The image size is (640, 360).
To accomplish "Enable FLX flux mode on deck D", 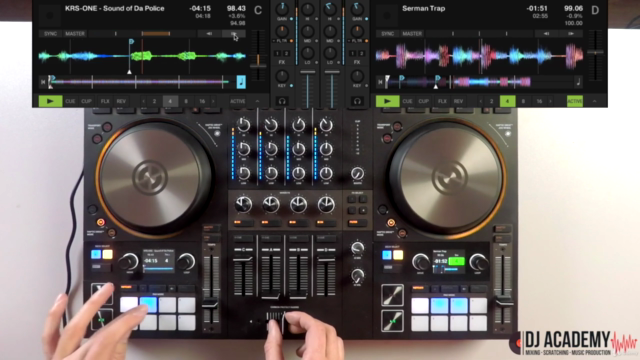I will click(442, 101).
